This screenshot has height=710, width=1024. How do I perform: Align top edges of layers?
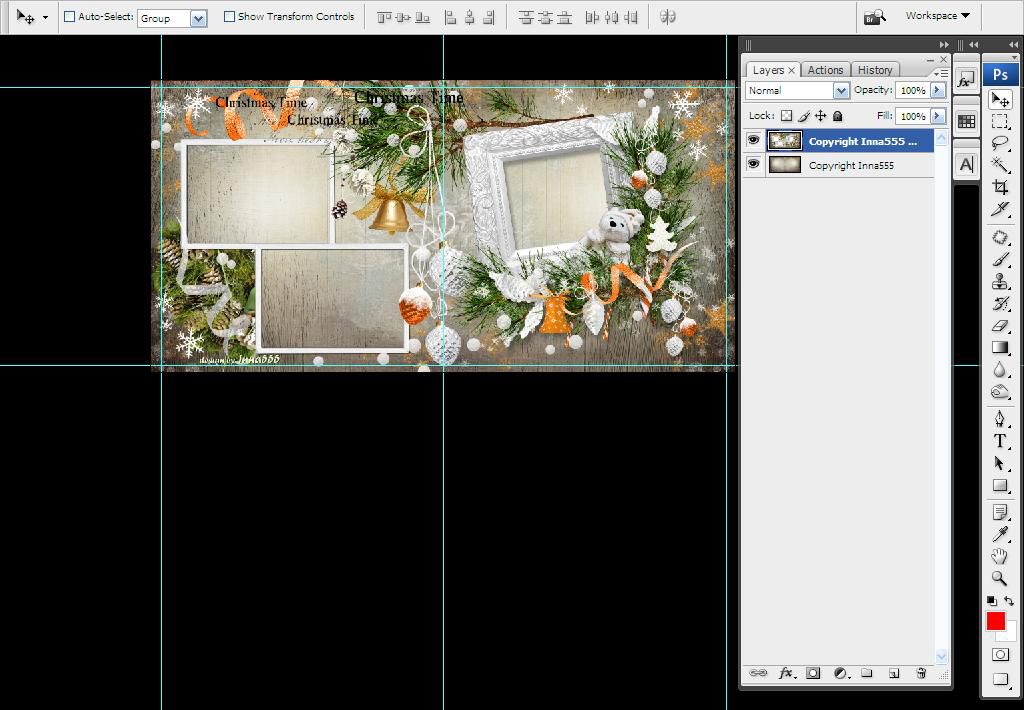pos(384,18)
